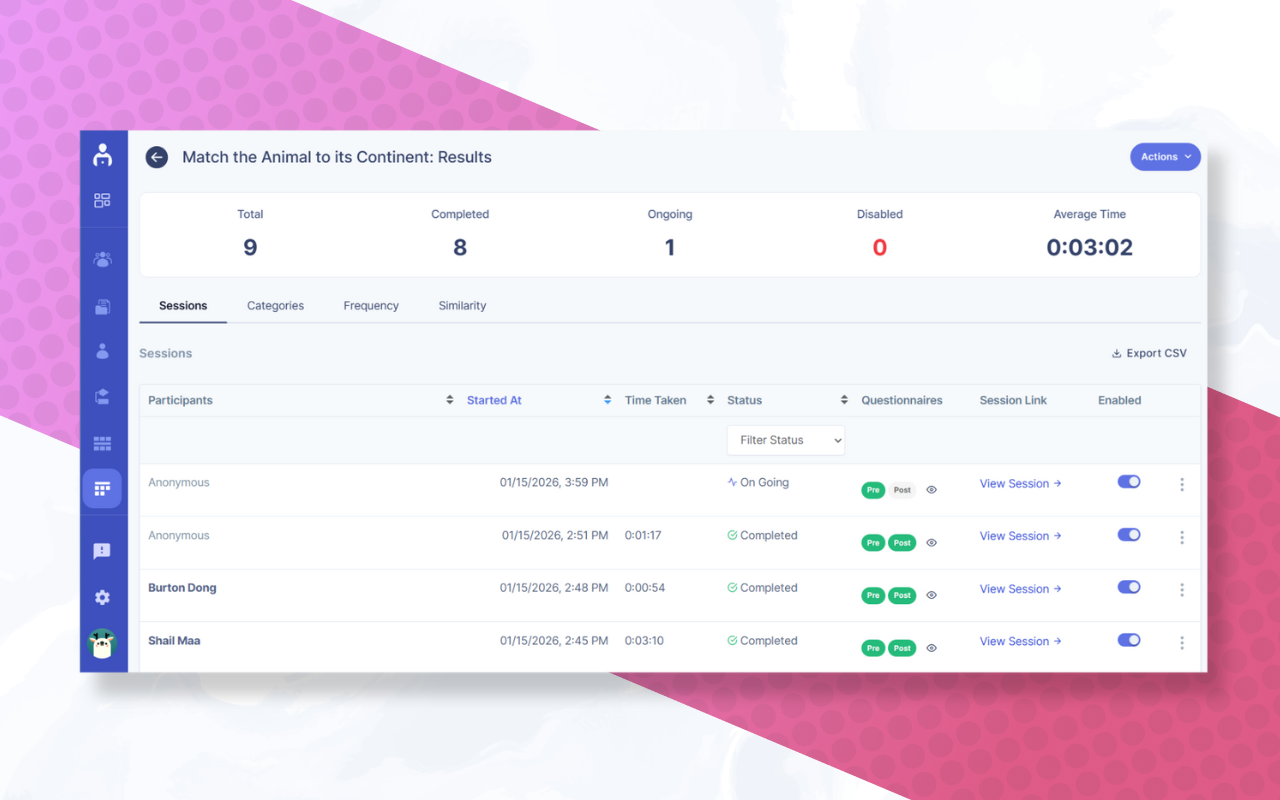Open the graduation cap sidebar icon
The image size is (1280, 800).
pos(102,397)
